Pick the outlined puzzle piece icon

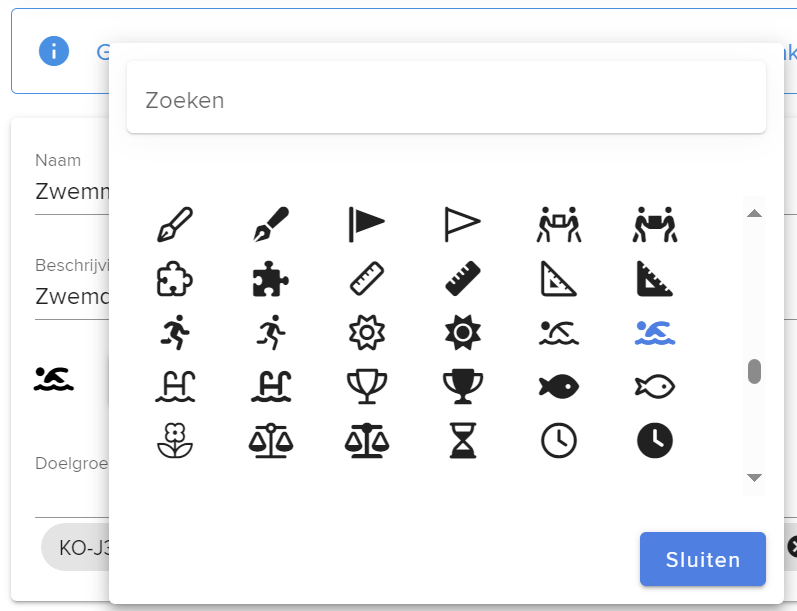tap(174, 279)
